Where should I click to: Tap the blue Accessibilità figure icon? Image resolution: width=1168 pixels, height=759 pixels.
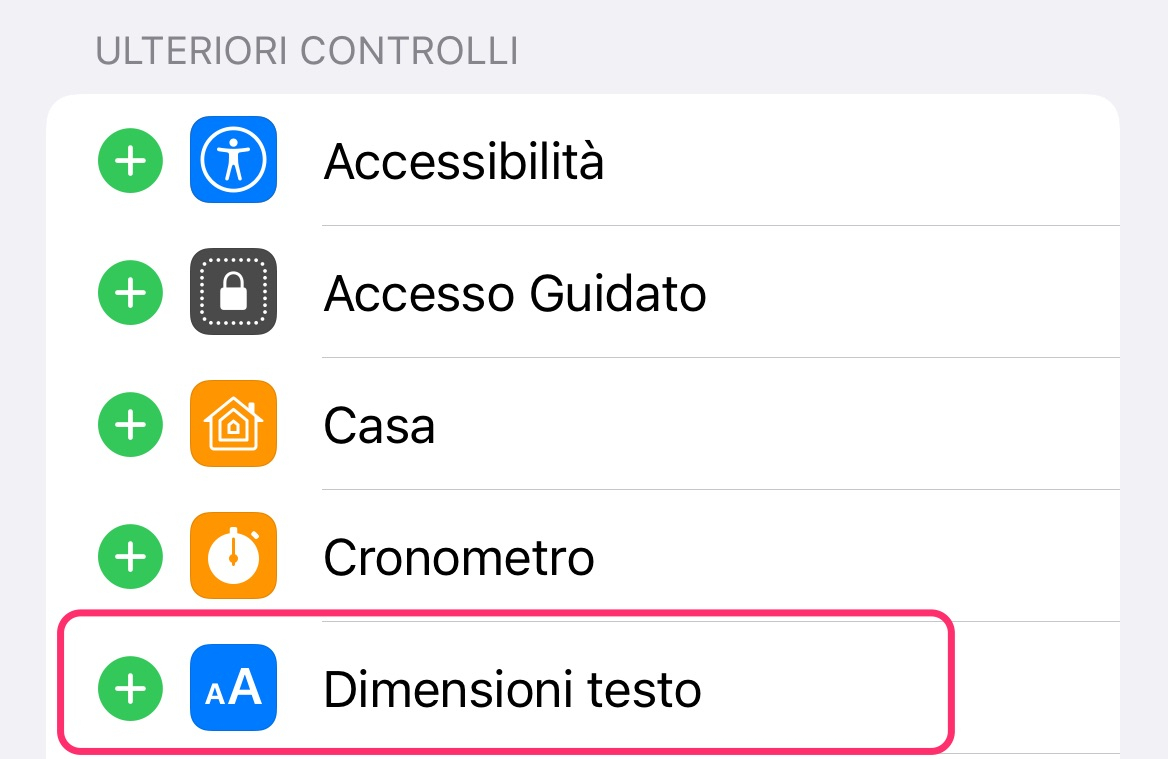(x=233, y=160)
